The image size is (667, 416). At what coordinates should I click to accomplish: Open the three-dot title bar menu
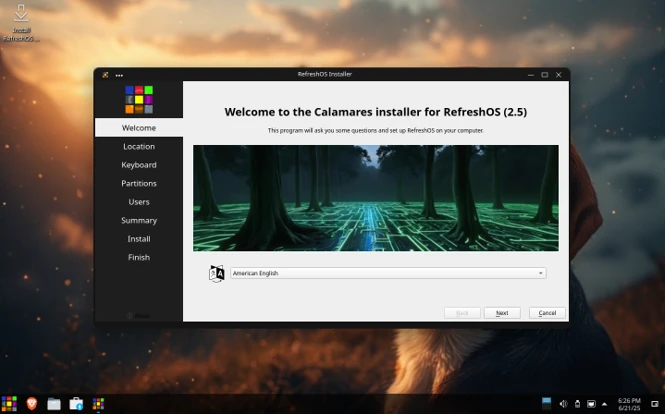click(119, 75)
